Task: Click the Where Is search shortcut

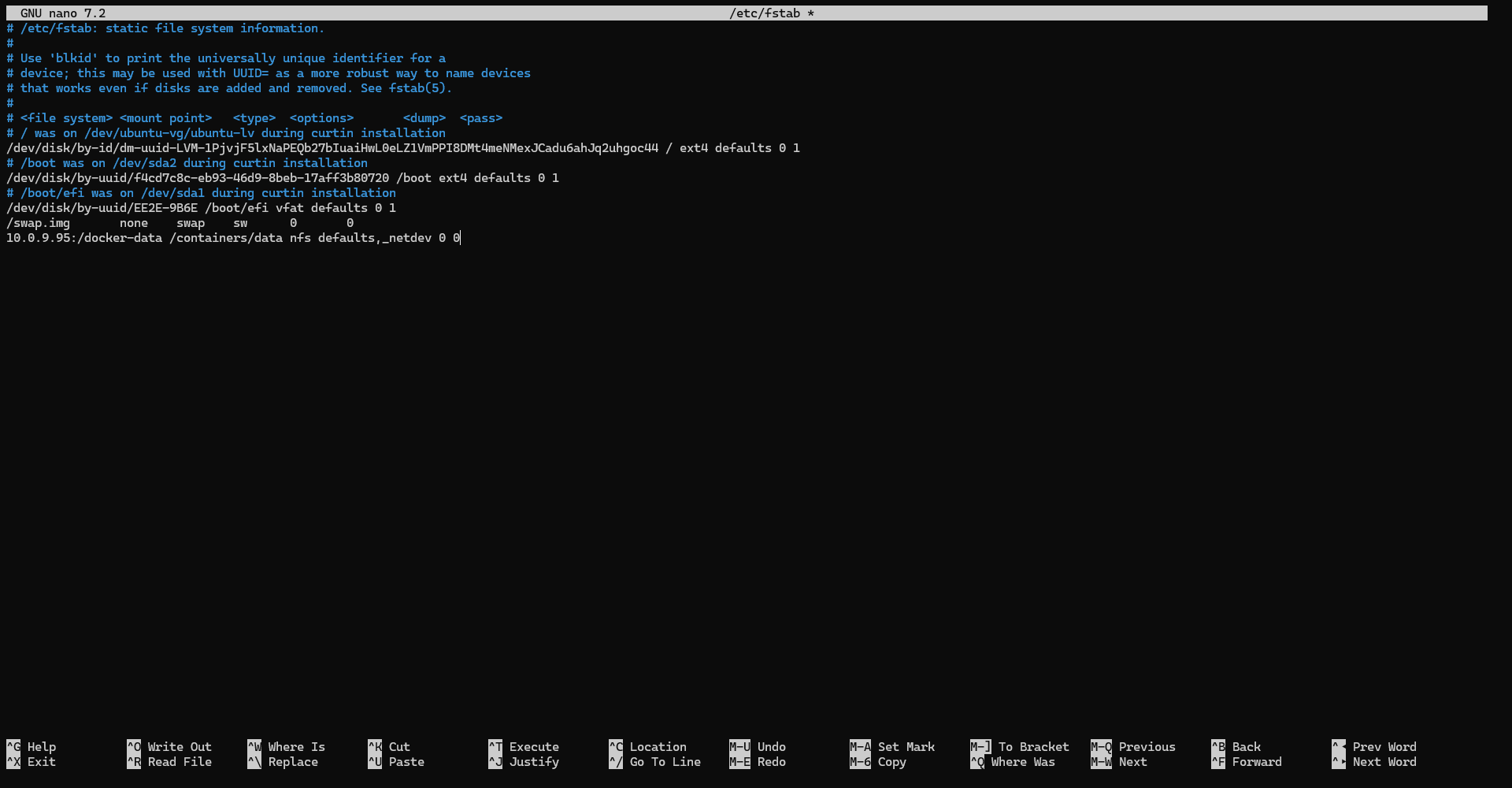Action: click(x=296, y=747)
